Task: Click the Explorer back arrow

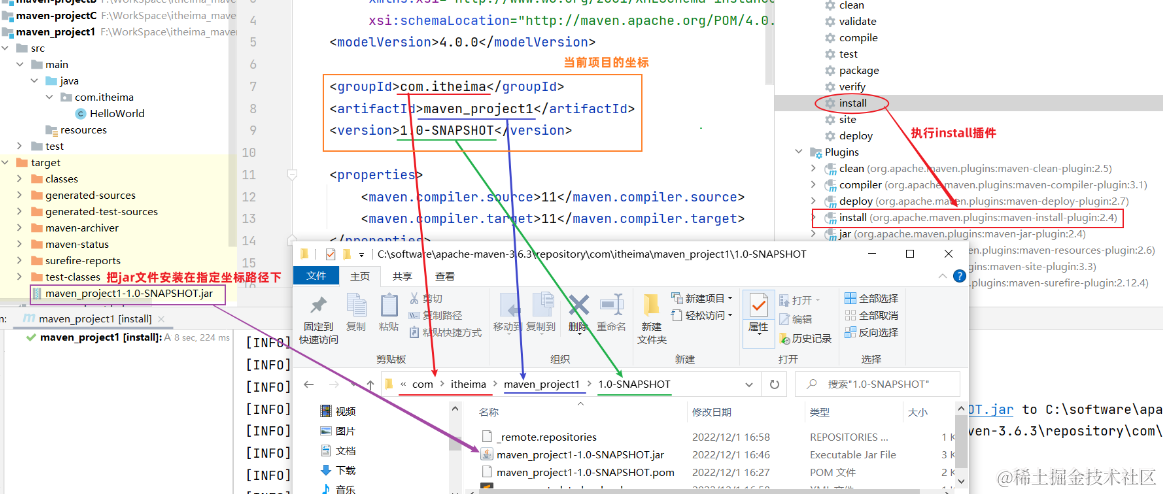Action: point(309,384)
